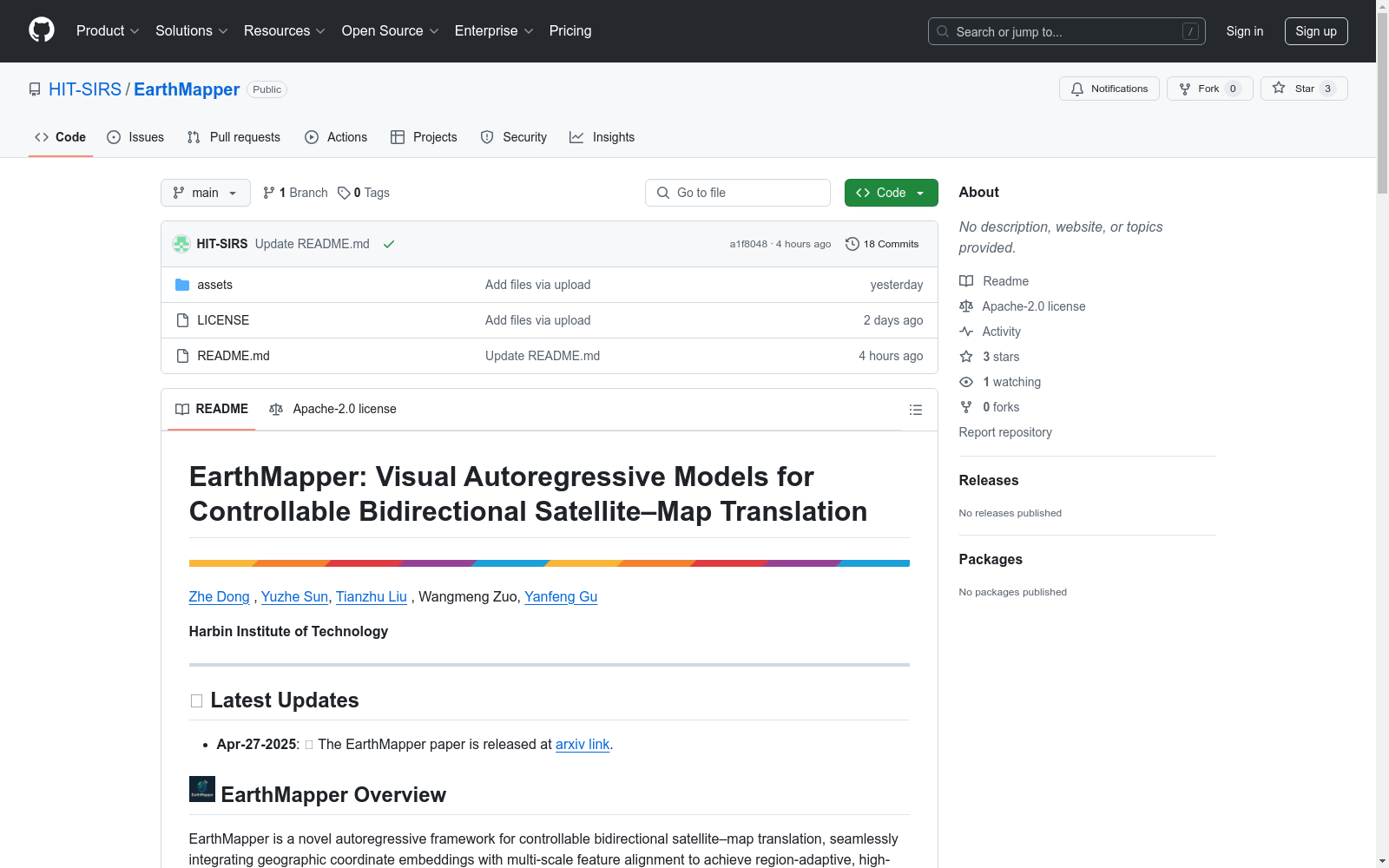Screen dimensions: 1389x868
Task: Switch to the Insights tab
Action: tap(602, 137)
